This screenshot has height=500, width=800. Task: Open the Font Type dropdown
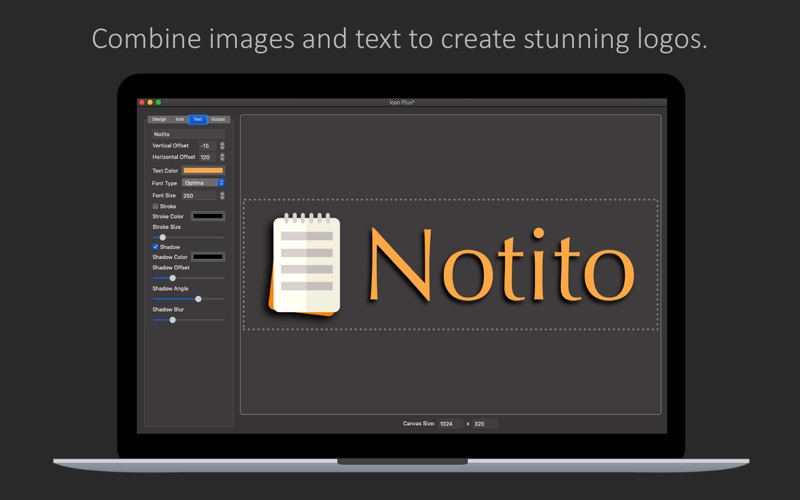coord(203,183)
